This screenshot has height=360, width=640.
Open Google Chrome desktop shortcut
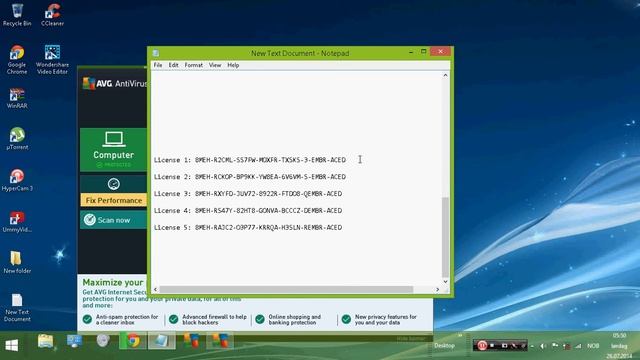(17, 60)
